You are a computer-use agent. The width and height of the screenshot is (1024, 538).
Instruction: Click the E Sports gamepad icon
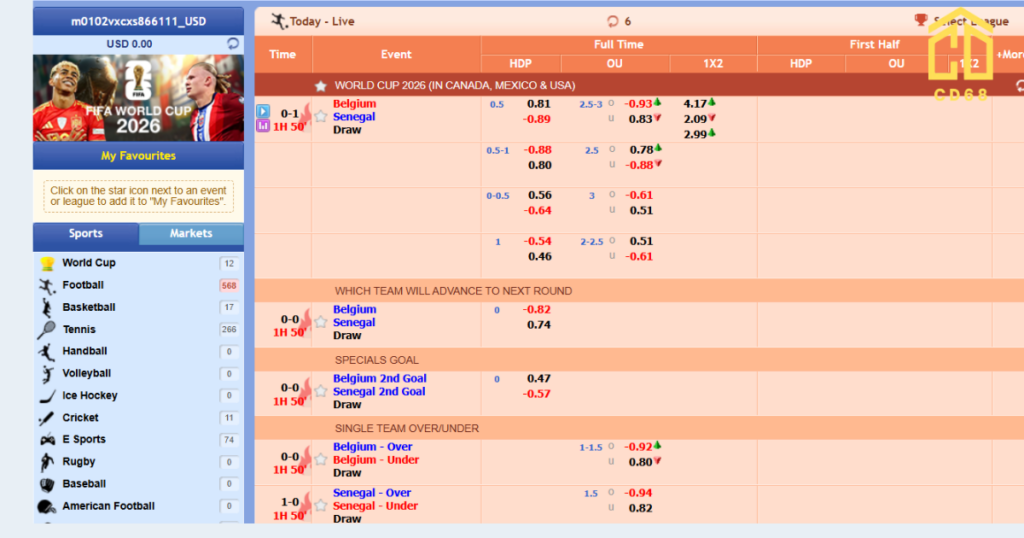[47, 440]
